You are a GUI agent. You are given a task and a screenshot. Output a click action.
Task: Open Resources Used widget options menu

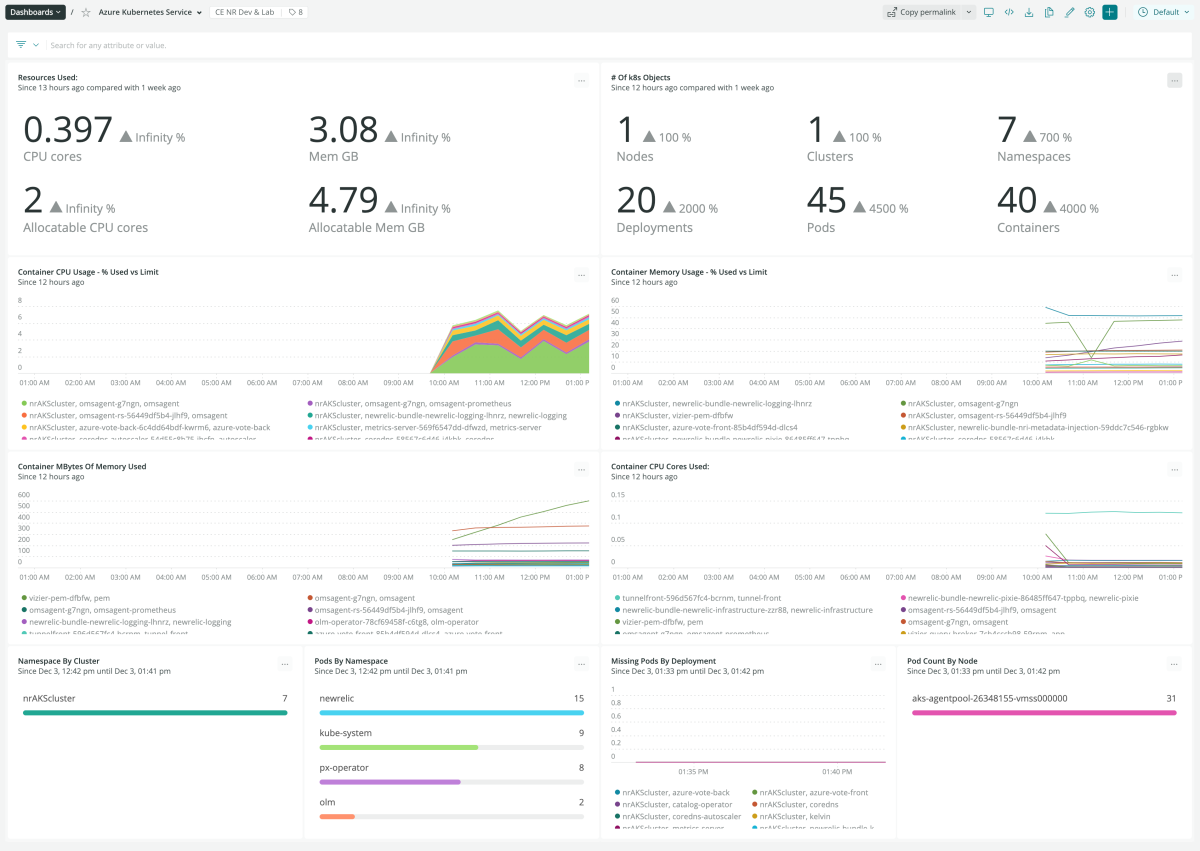tap(581, 80)
